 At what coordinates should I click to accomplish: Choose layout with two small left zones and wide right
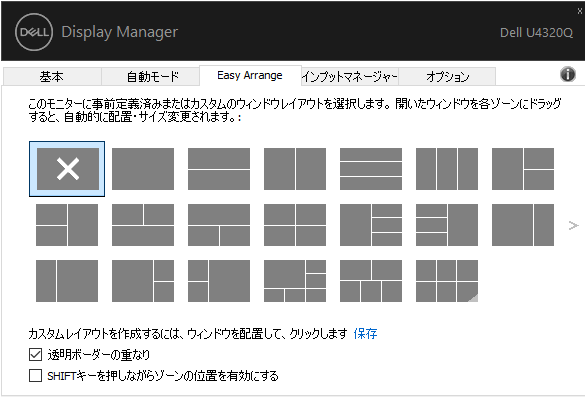pos(219,281)
